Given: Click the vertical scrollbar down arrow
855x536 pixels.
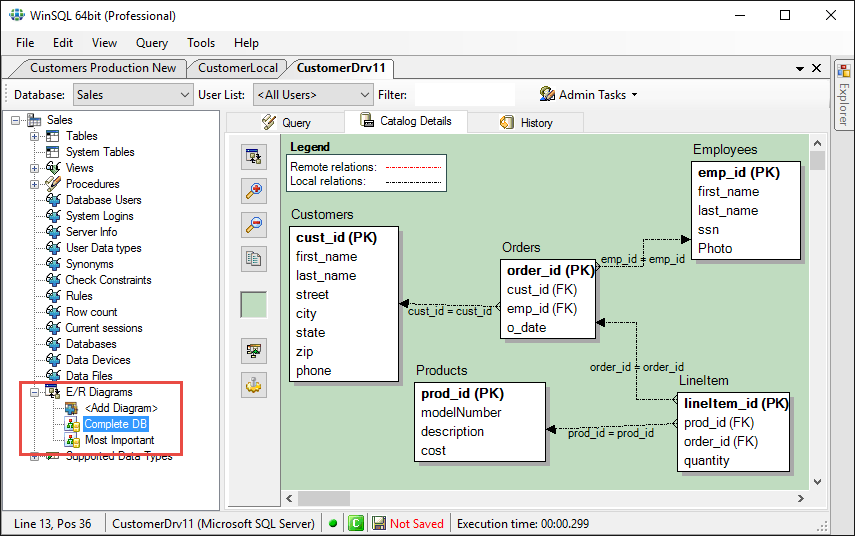Looking at the screenshot, I should pyautogui.click(x=817, y=481).
